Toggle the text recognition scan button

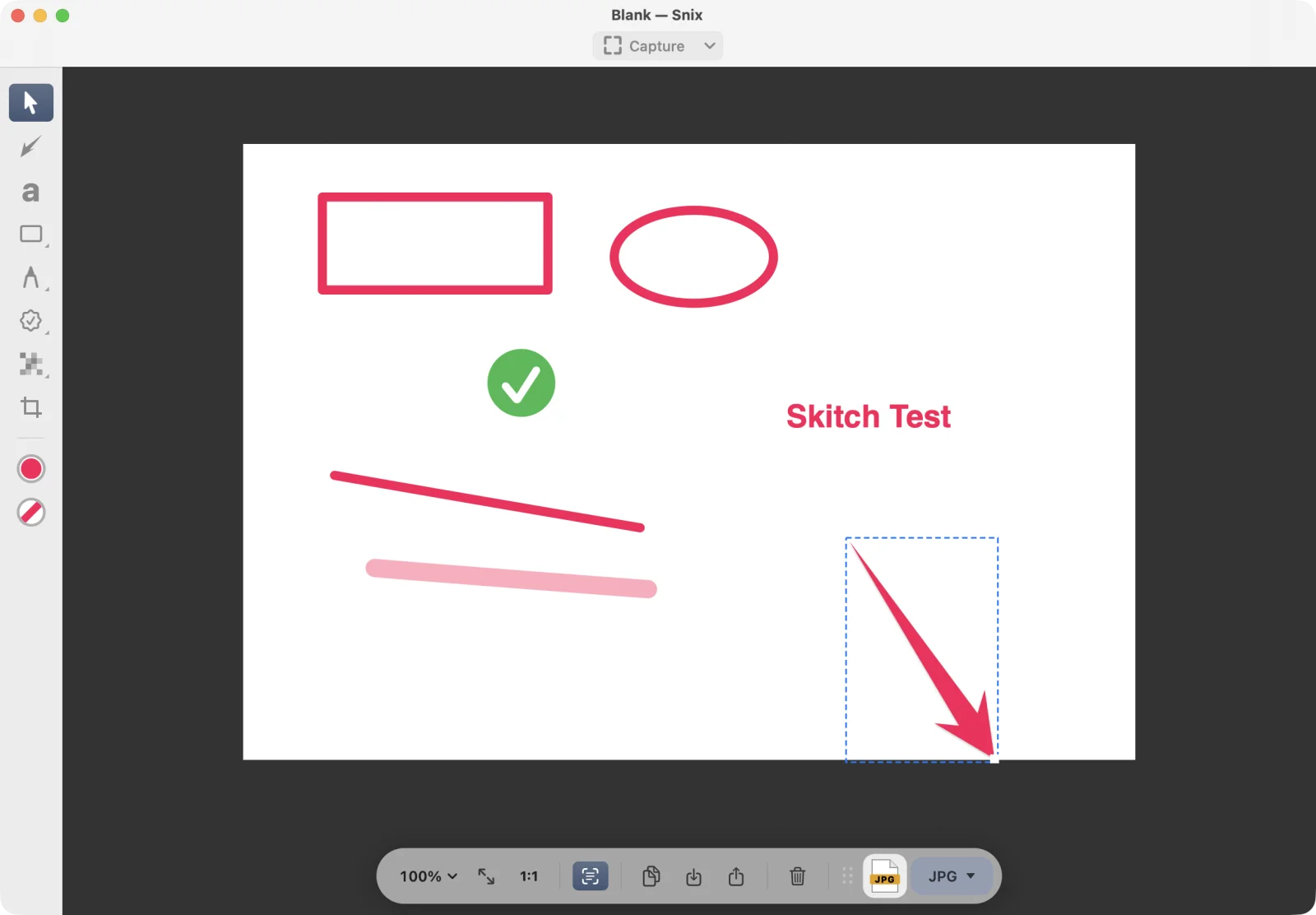click(591, 876)
